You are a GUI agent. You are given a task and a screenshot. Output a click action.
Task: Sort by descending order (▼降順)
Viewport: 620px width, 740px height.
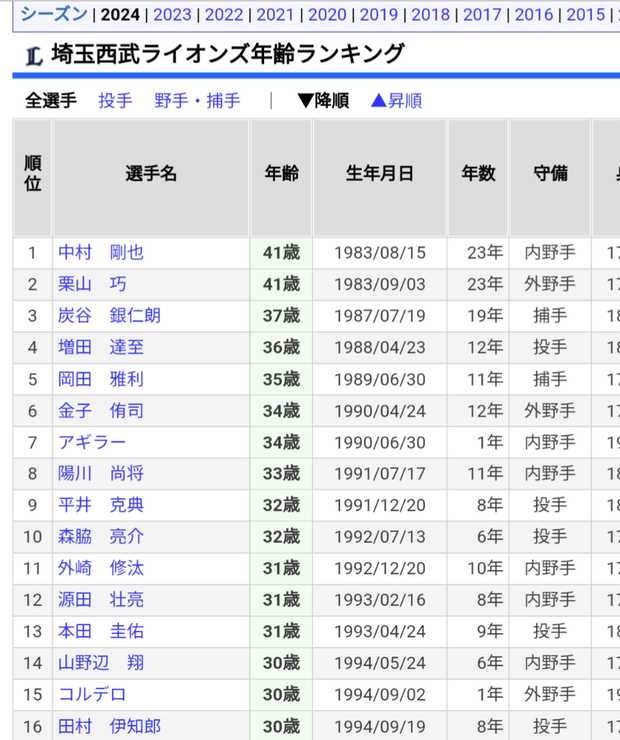322,100
